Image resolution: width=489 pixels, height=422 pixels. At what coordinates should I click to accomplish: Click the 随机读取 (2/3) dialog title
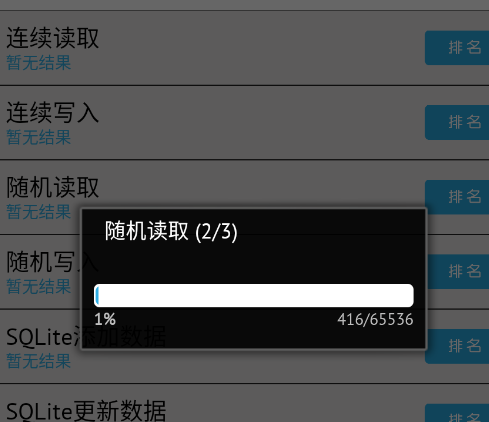(x=171, y=231)
